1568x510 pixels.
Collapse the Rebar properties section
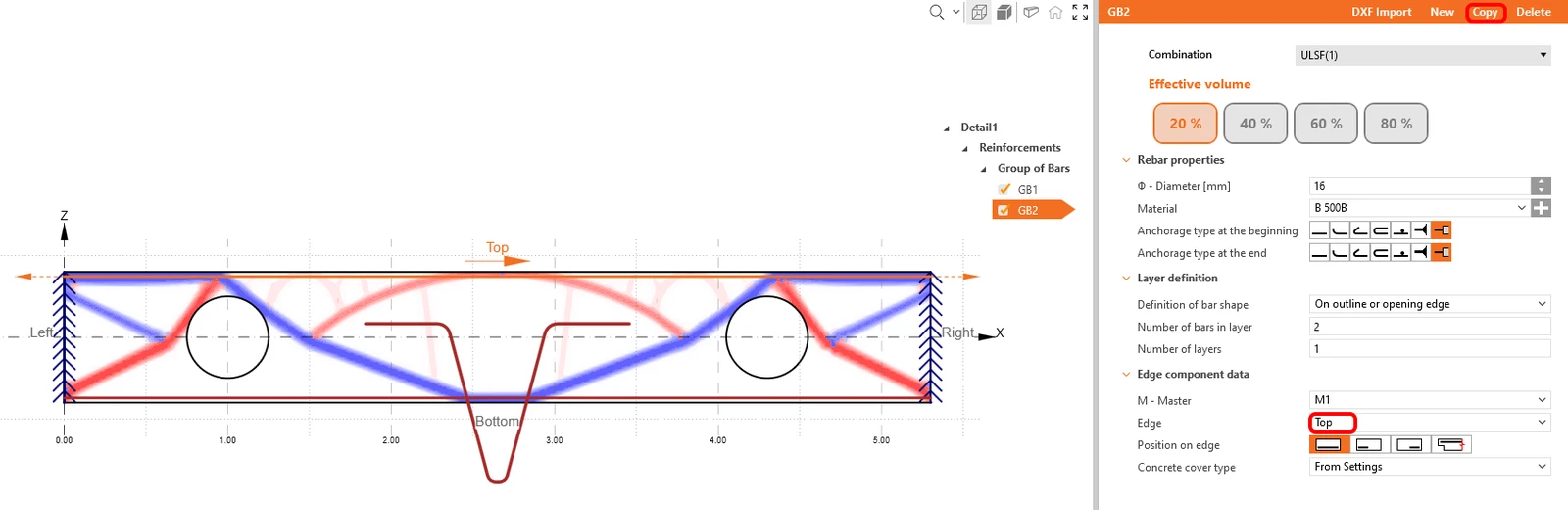point(1126,160)
